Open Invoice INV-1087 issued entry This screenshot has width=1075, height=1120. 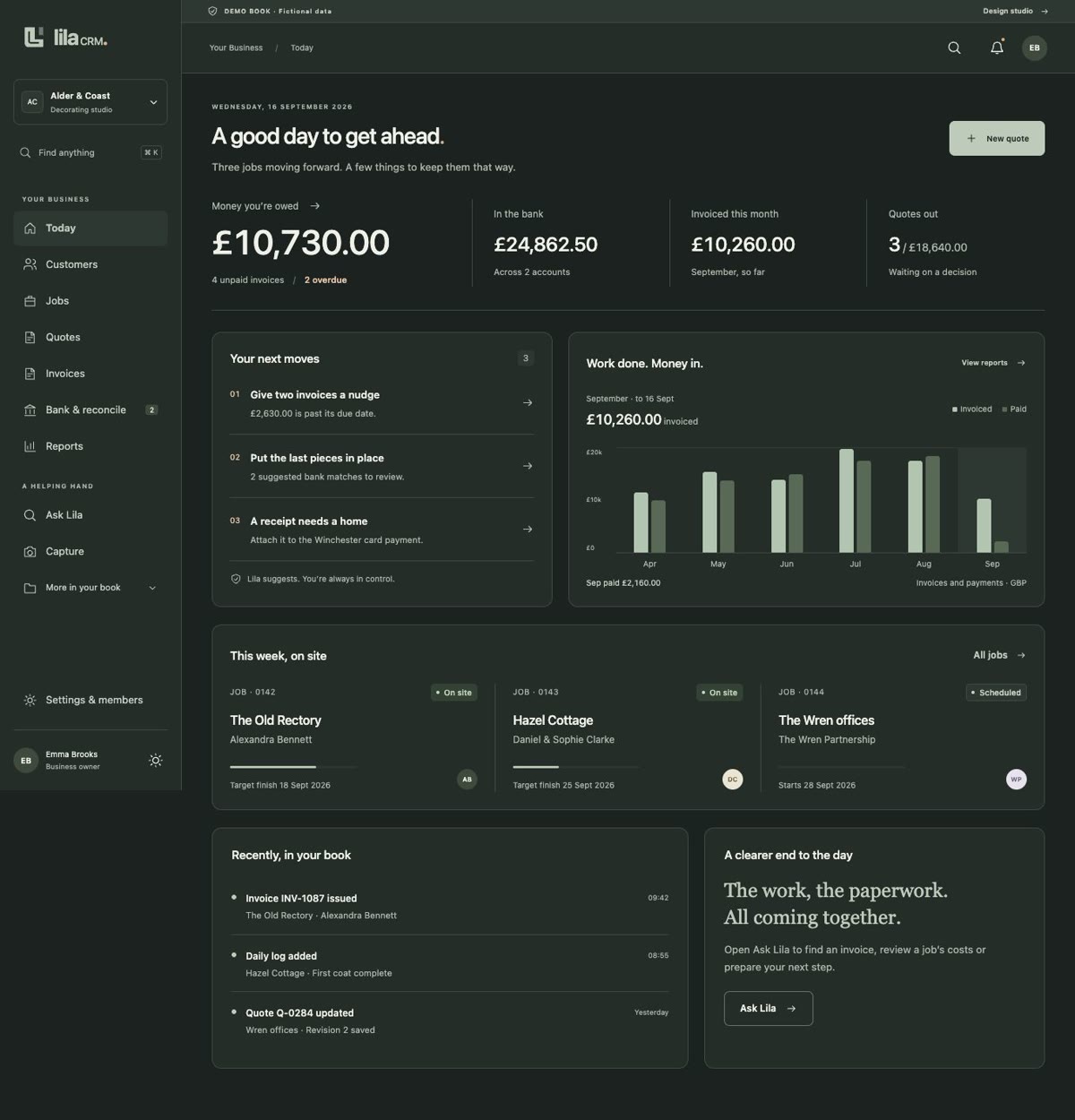(450, 907)
